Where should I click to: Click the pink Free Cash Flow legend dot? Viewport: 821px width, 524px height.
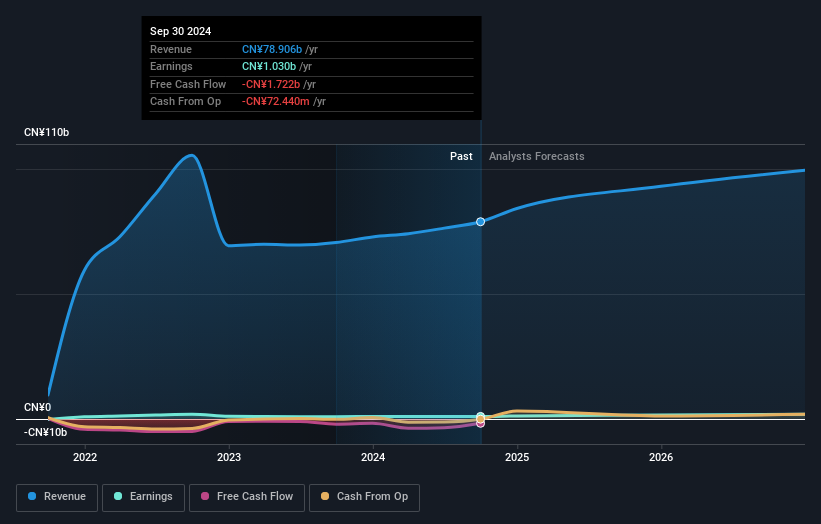[x=205, y=496]
